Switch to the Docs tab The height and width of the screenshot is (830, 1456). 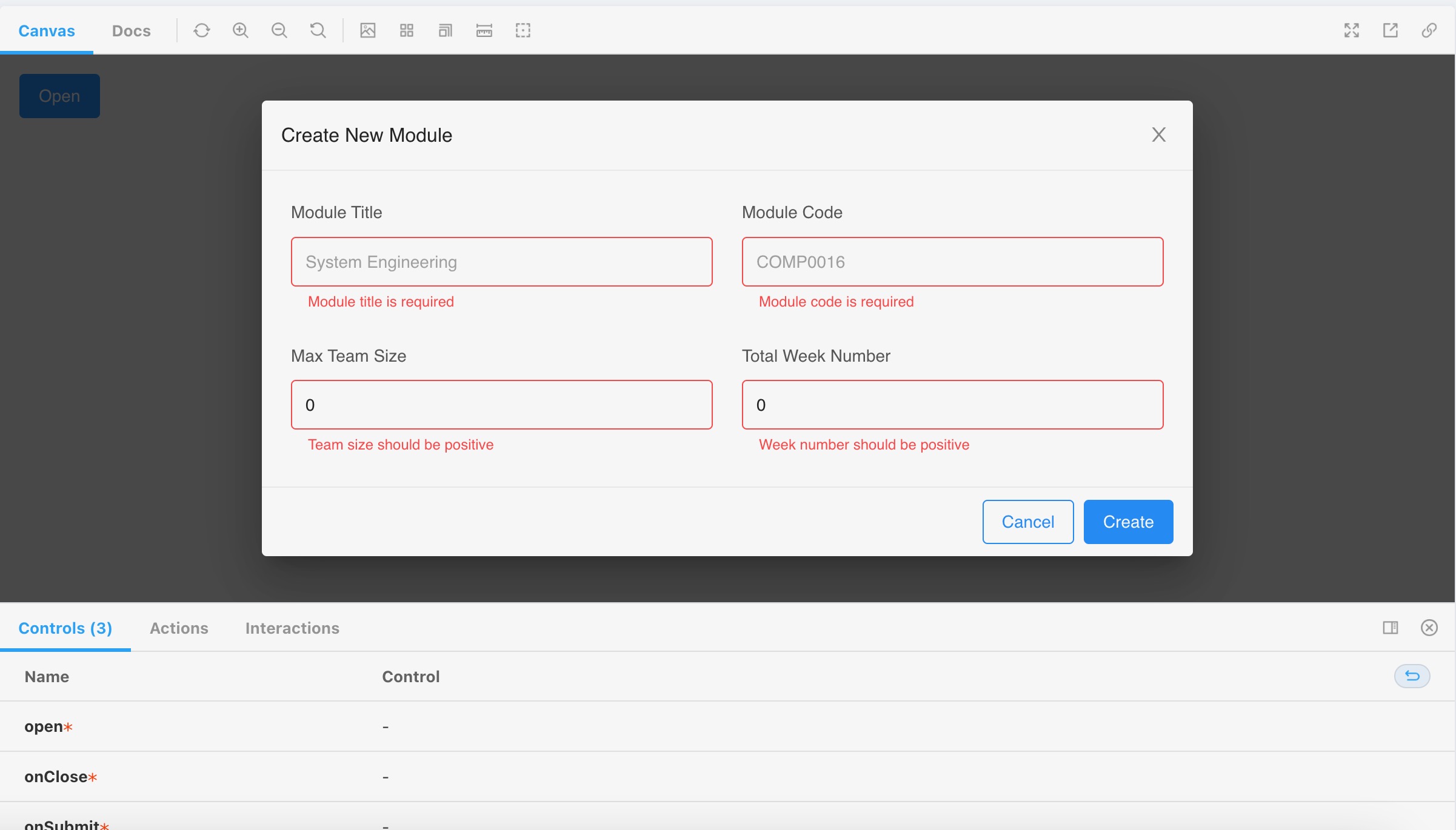click(132, 31)
